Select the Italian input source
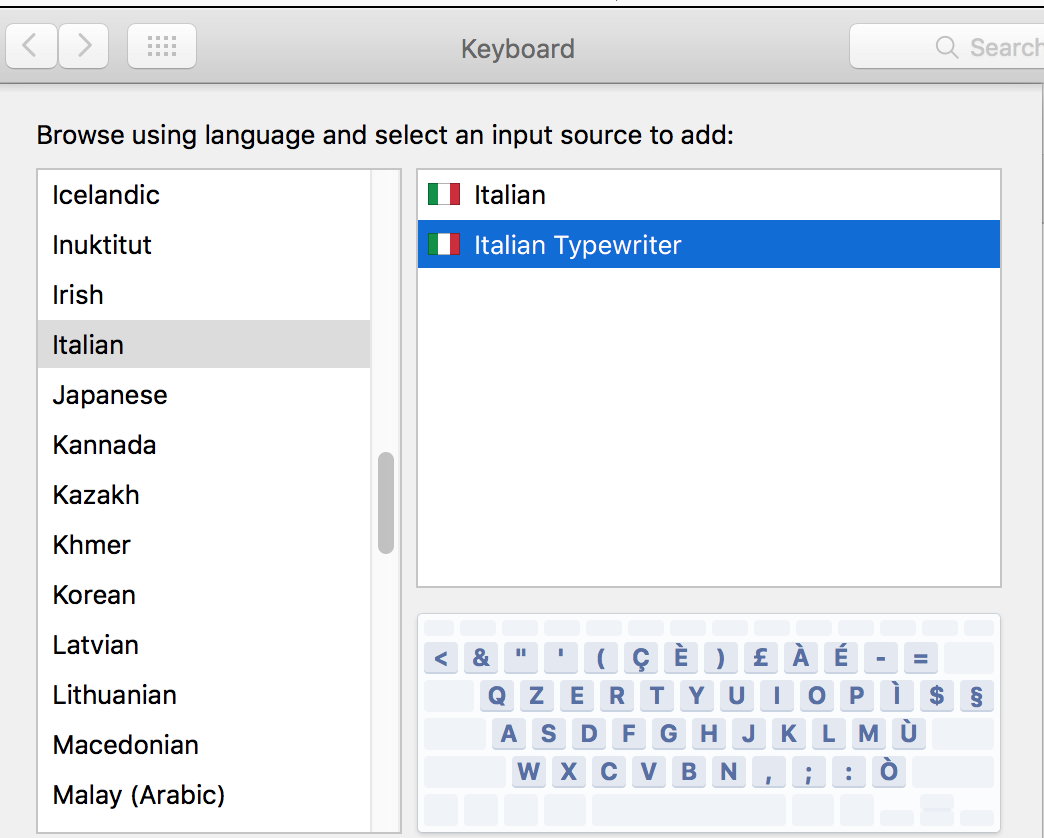 [510, 194]
